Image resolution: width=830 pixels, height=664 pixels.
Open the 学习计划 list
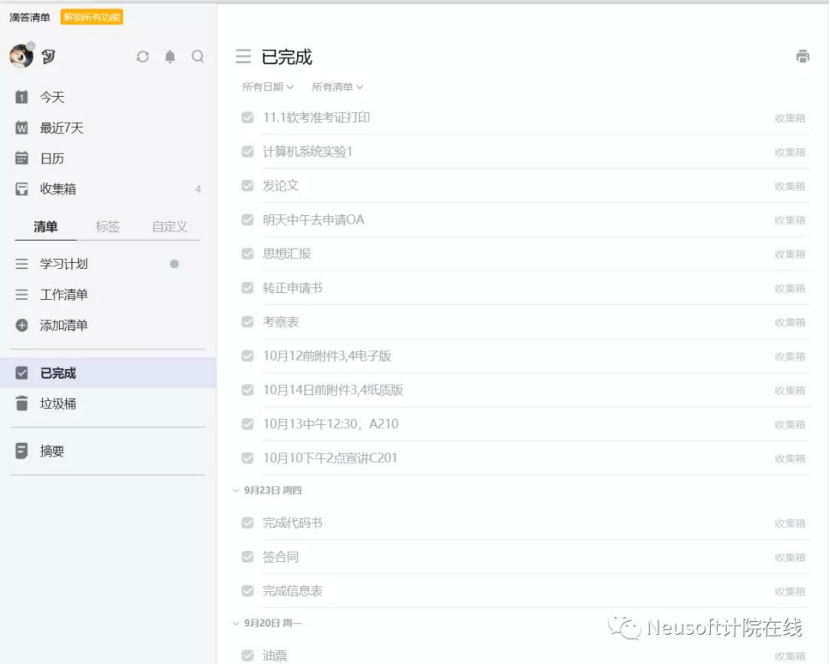(x=64, y=264)
